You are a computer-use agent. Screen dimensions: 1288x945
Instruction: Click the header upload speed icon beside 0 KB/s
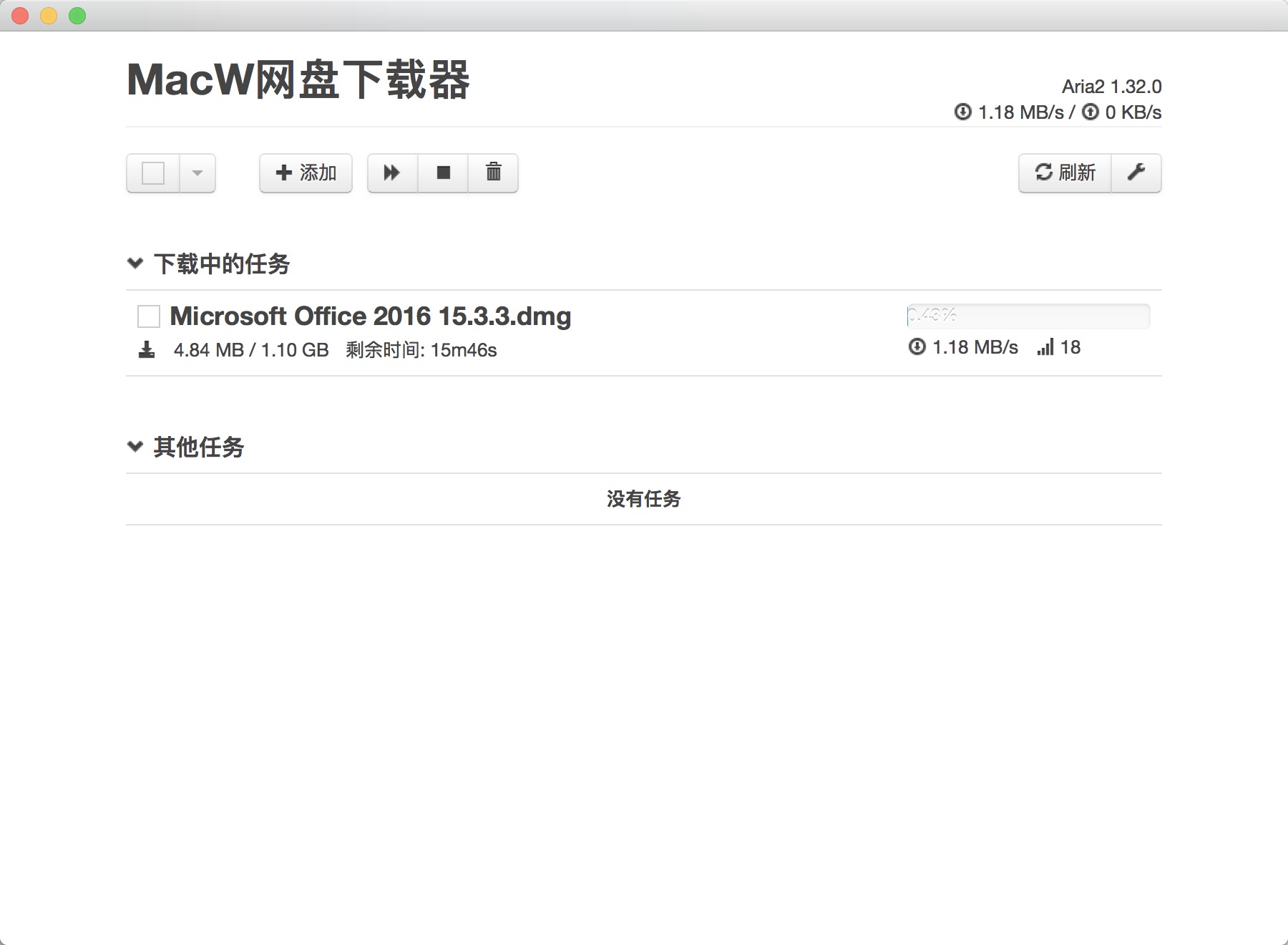click(x=1091, y=112)
